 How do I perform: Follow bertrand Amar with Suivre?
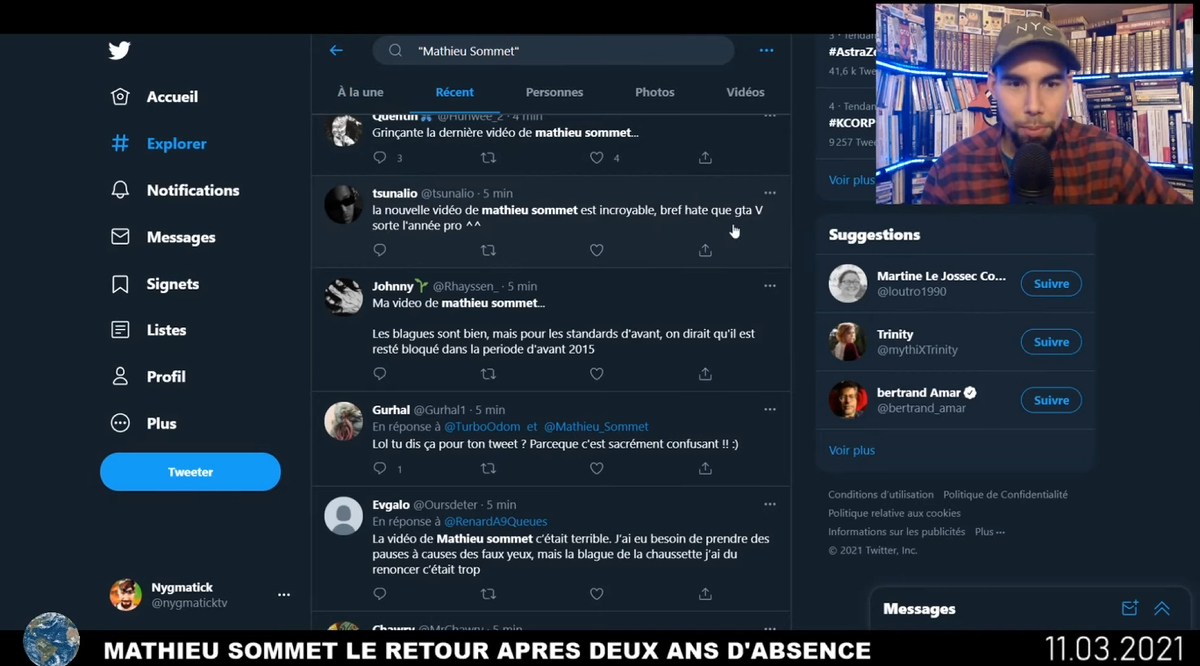click(1051, 400)
